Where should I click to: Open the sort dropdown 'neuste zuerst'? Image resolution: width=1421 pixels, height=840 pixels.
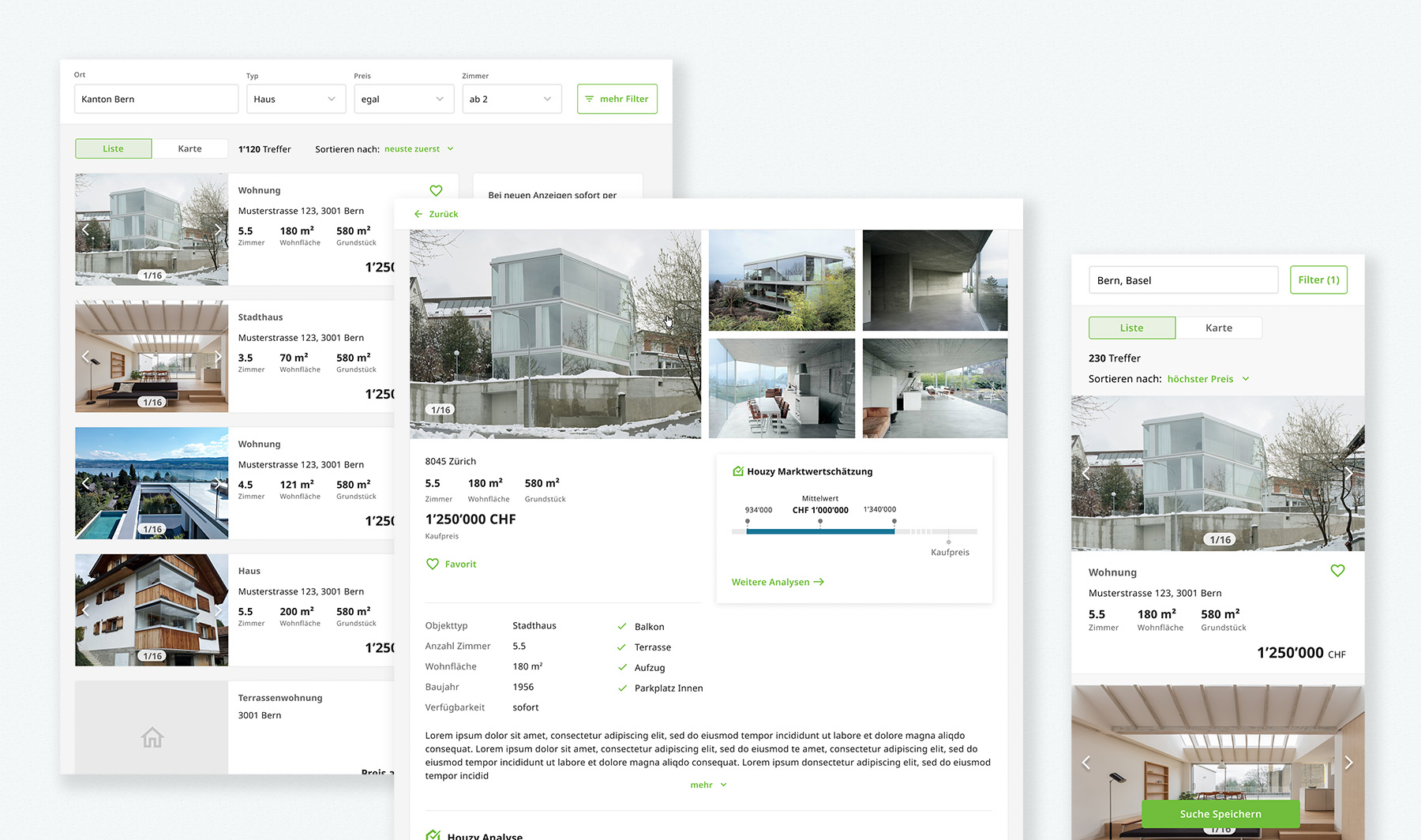(419, 148)
